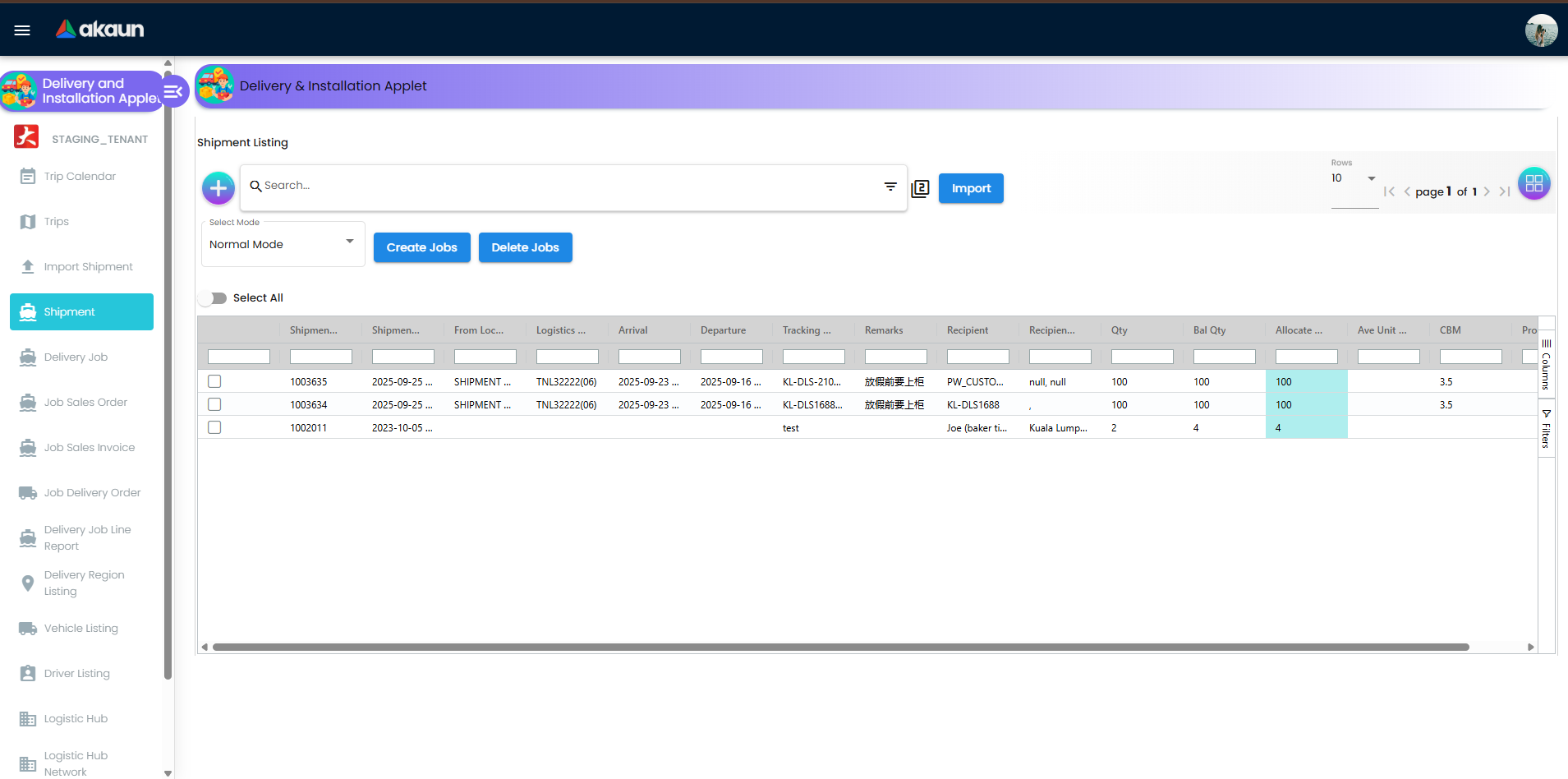Open Import Shipment from the sidebar
The image size is (1568, 779).
88,266
